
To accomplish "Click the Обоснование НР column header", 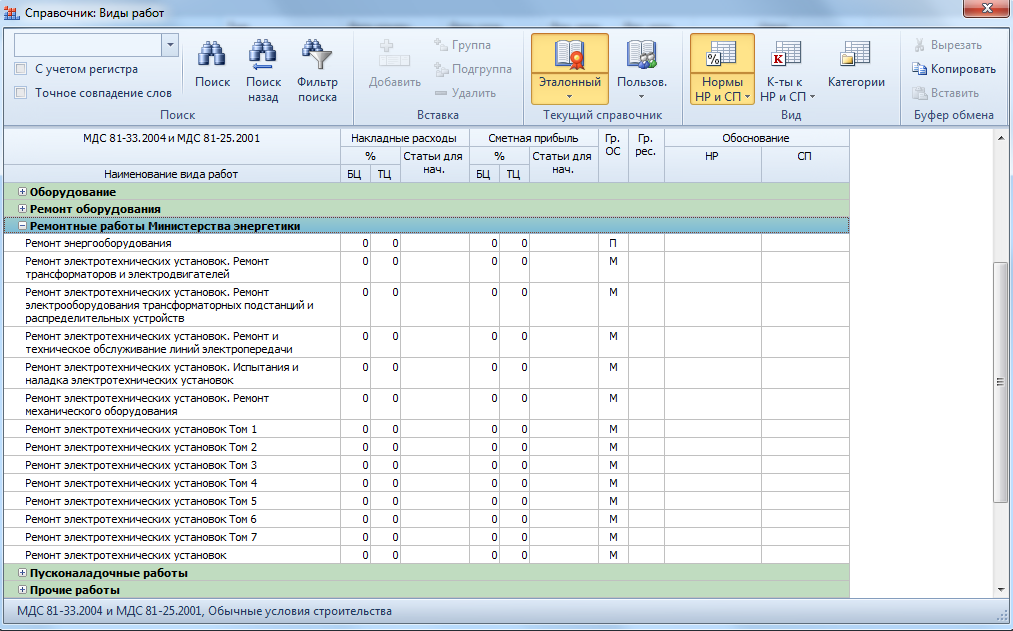I will point(712,158).
